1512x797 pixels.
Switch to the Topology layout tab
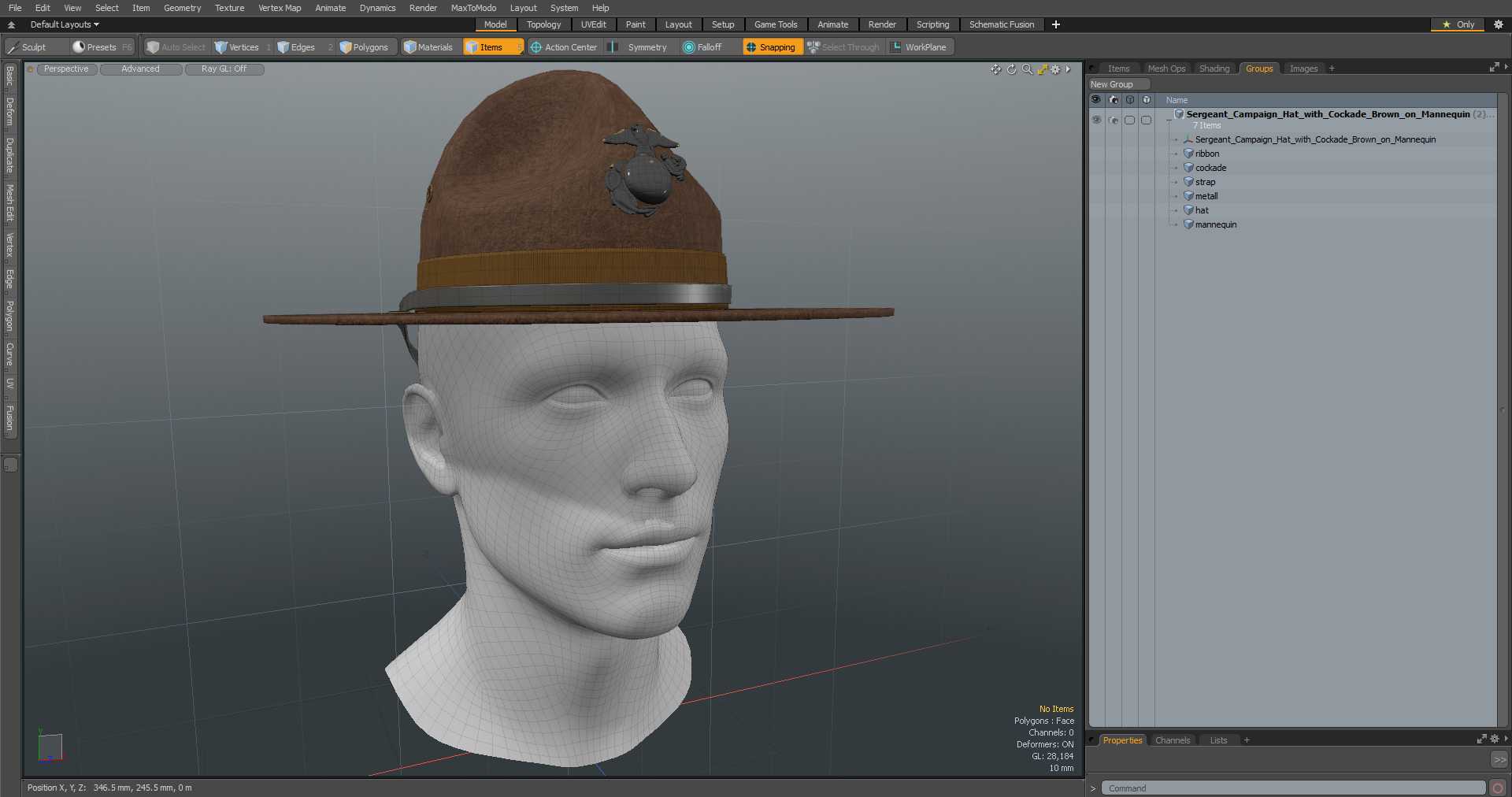(x=543, y=24)
